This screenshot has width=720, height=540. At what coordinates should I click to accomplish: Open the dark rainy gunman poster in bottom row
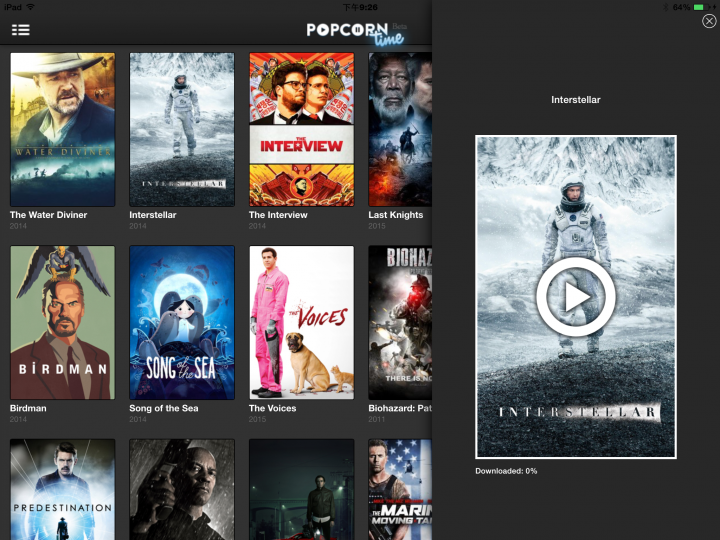182,489
